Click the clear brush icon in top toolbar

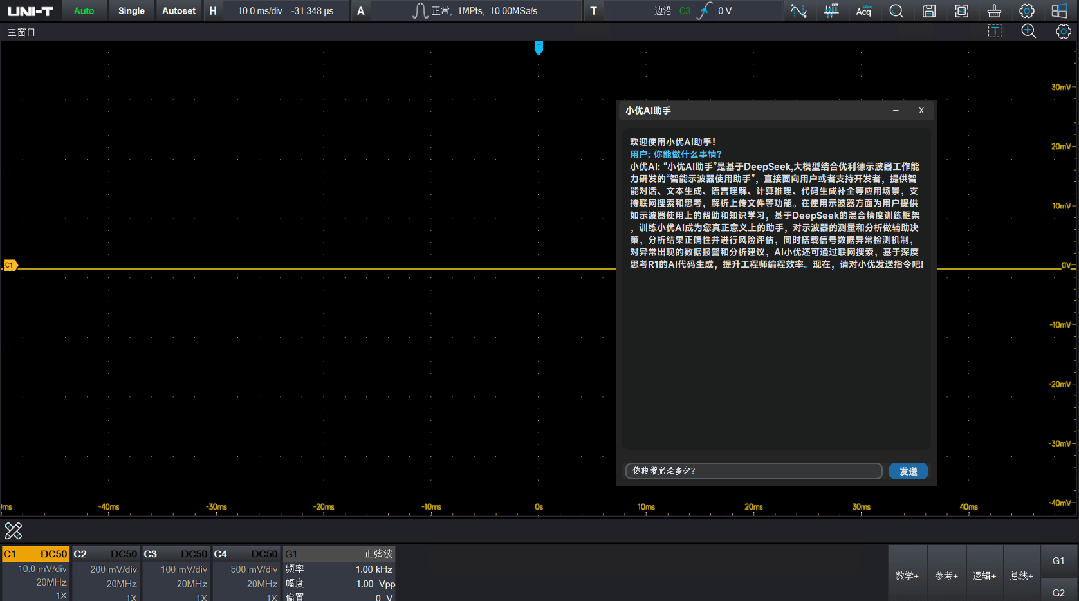994,11
